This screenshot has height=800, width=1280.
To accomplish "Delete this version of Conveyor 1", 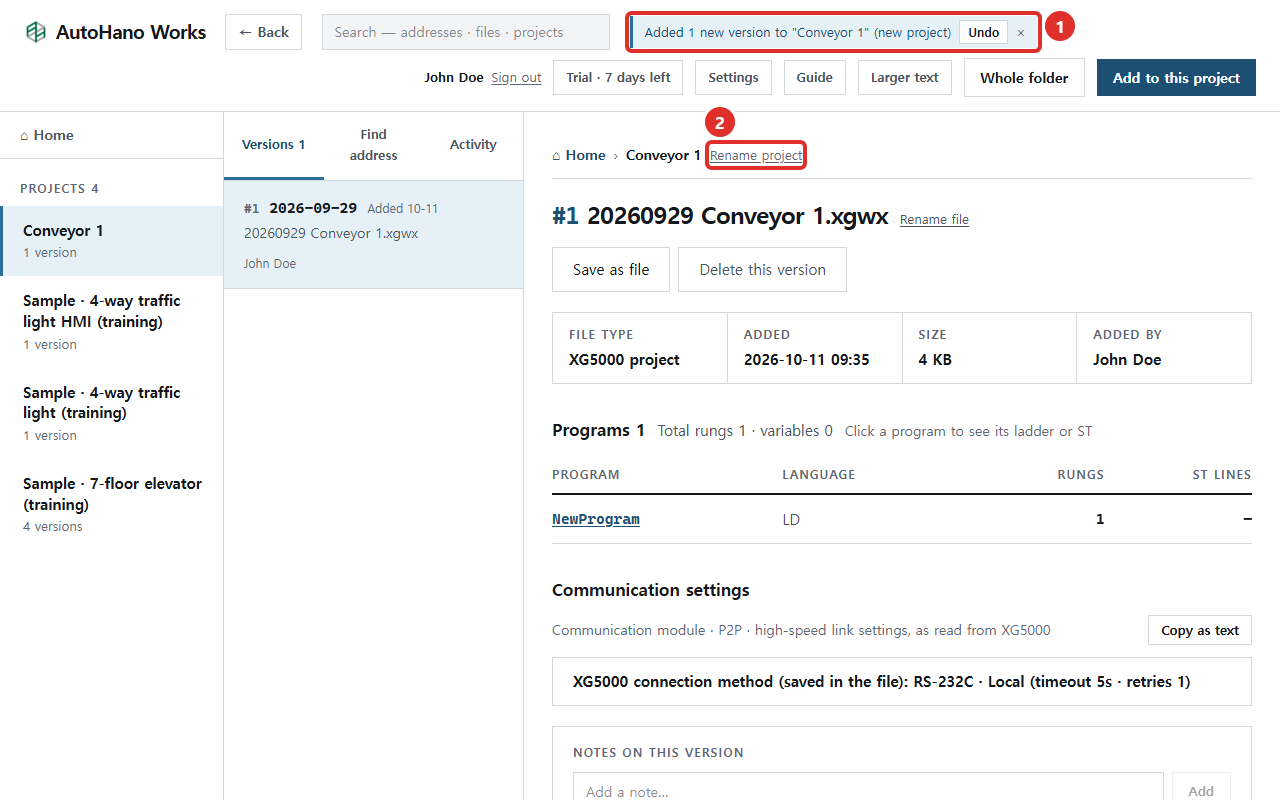I will (762, 270).
